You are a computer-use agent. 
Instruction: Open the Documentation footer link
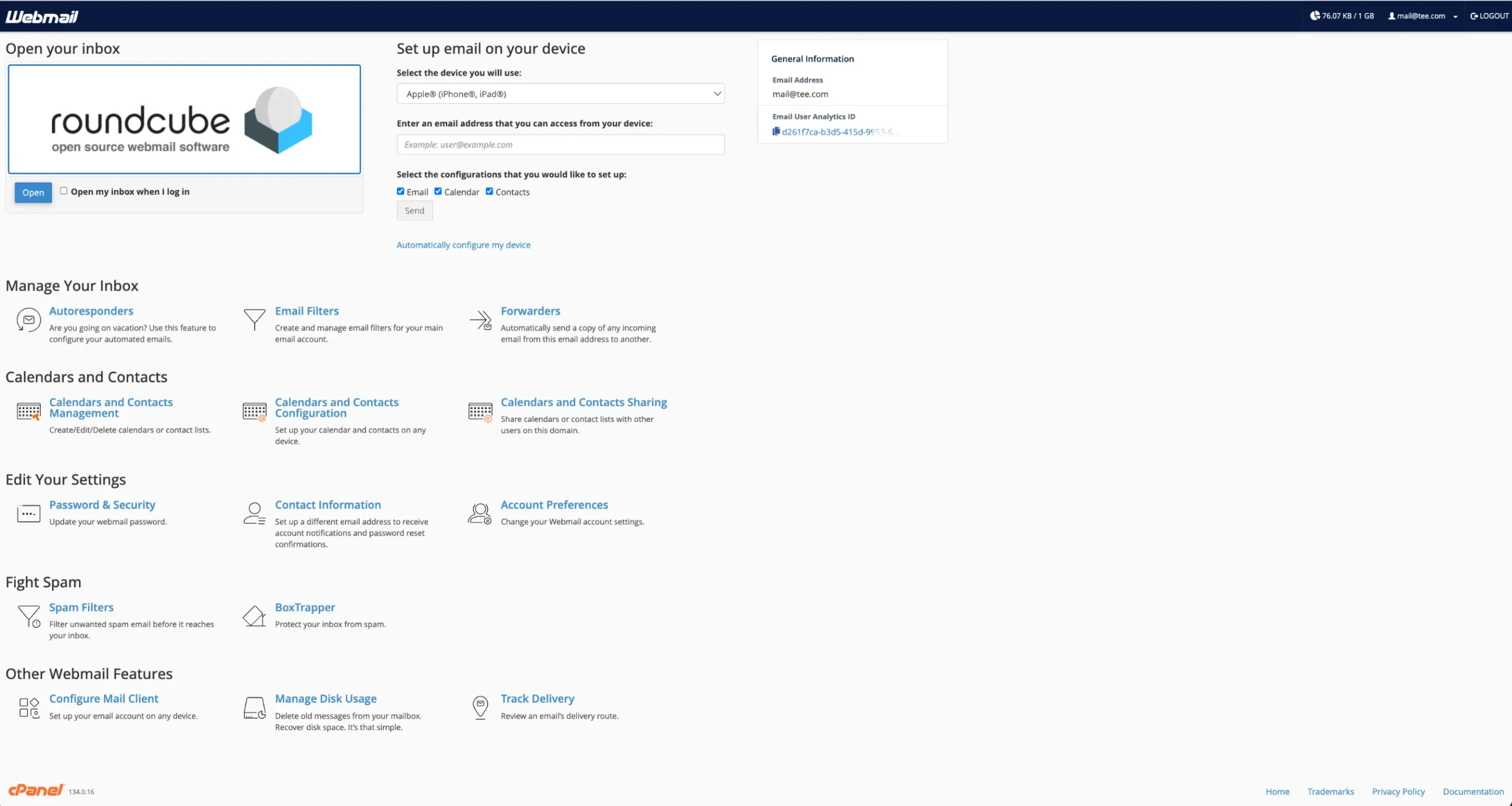pyautogui.click(x=1473, y=791)
